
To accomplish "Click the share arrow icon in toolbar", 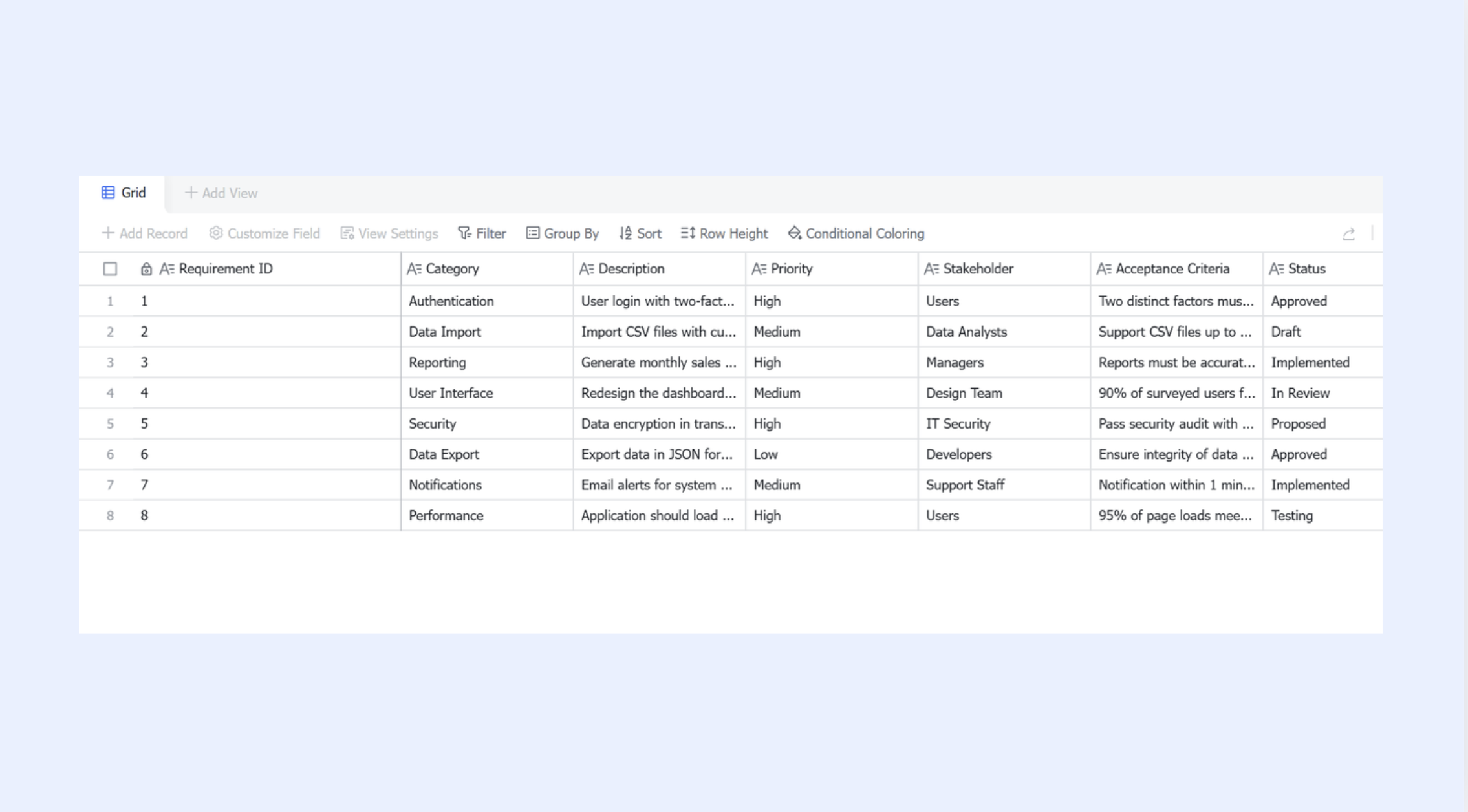I will pyautogui.click(x=1348, y=234).
